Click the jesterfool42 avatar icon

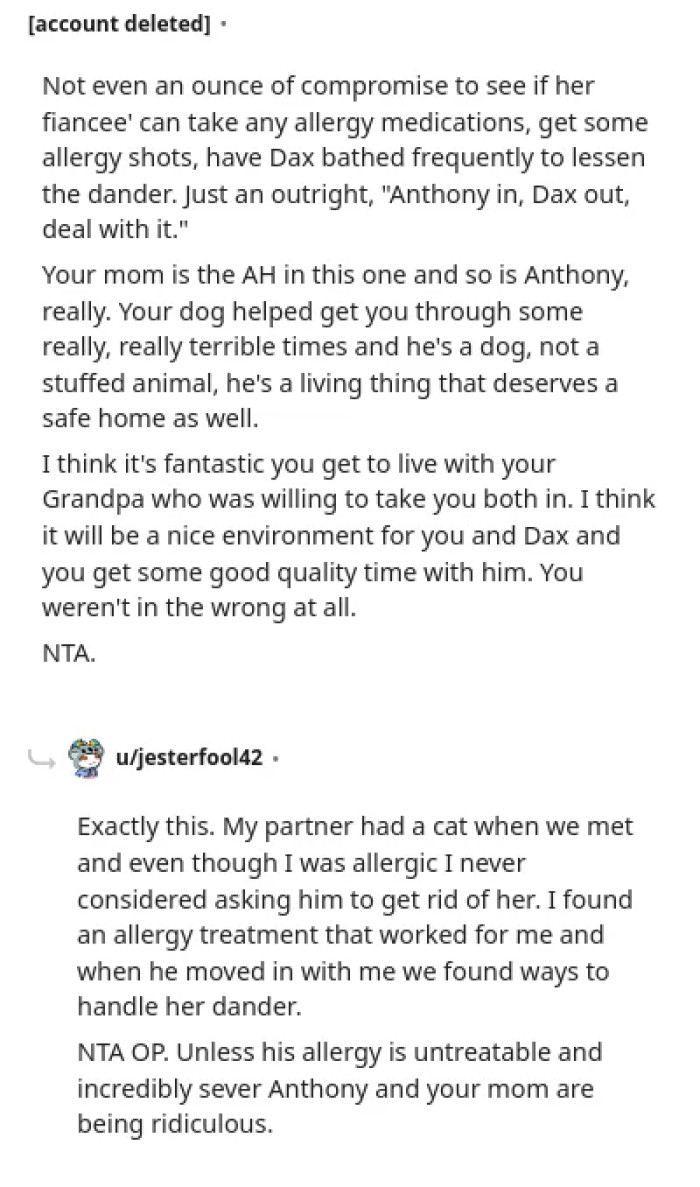(86, 757)
